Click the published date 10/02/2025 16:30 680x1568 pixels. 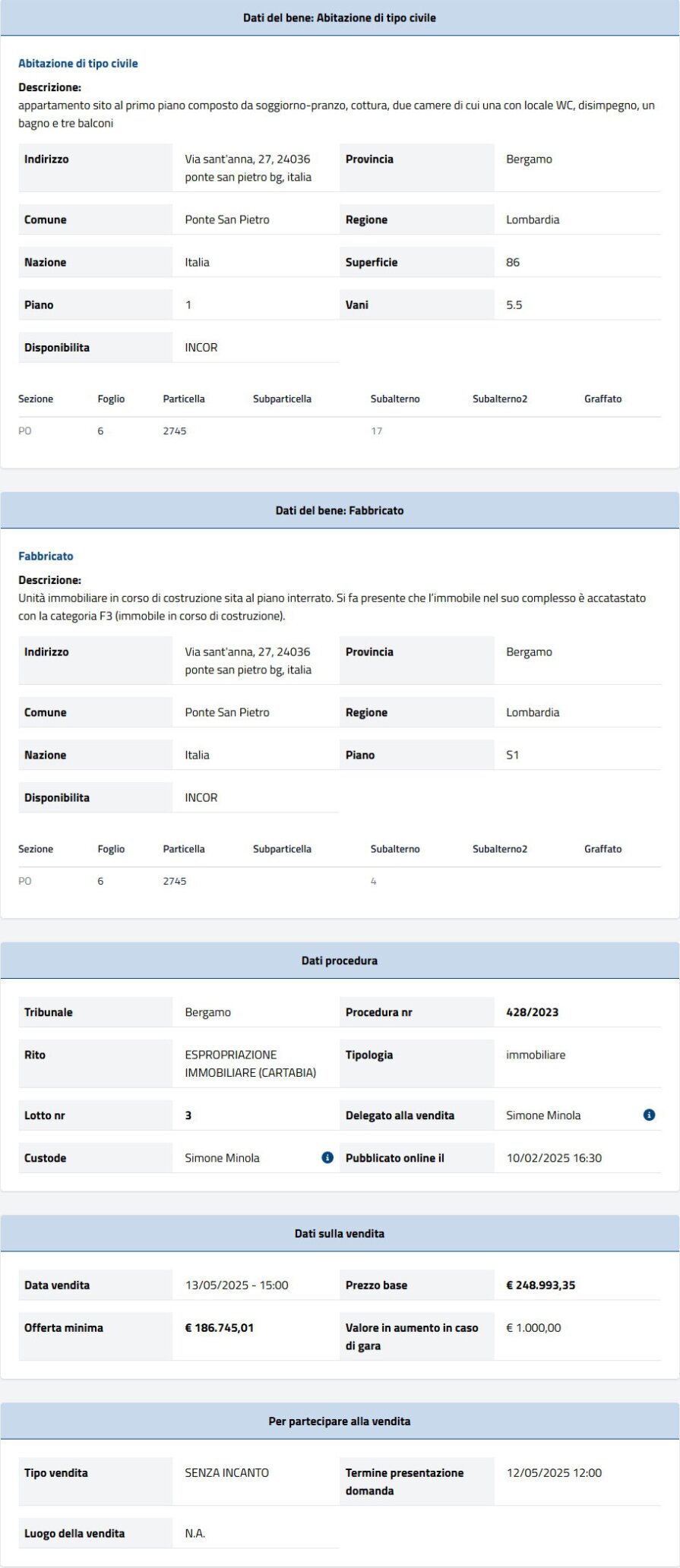[x=553, y=1157]
